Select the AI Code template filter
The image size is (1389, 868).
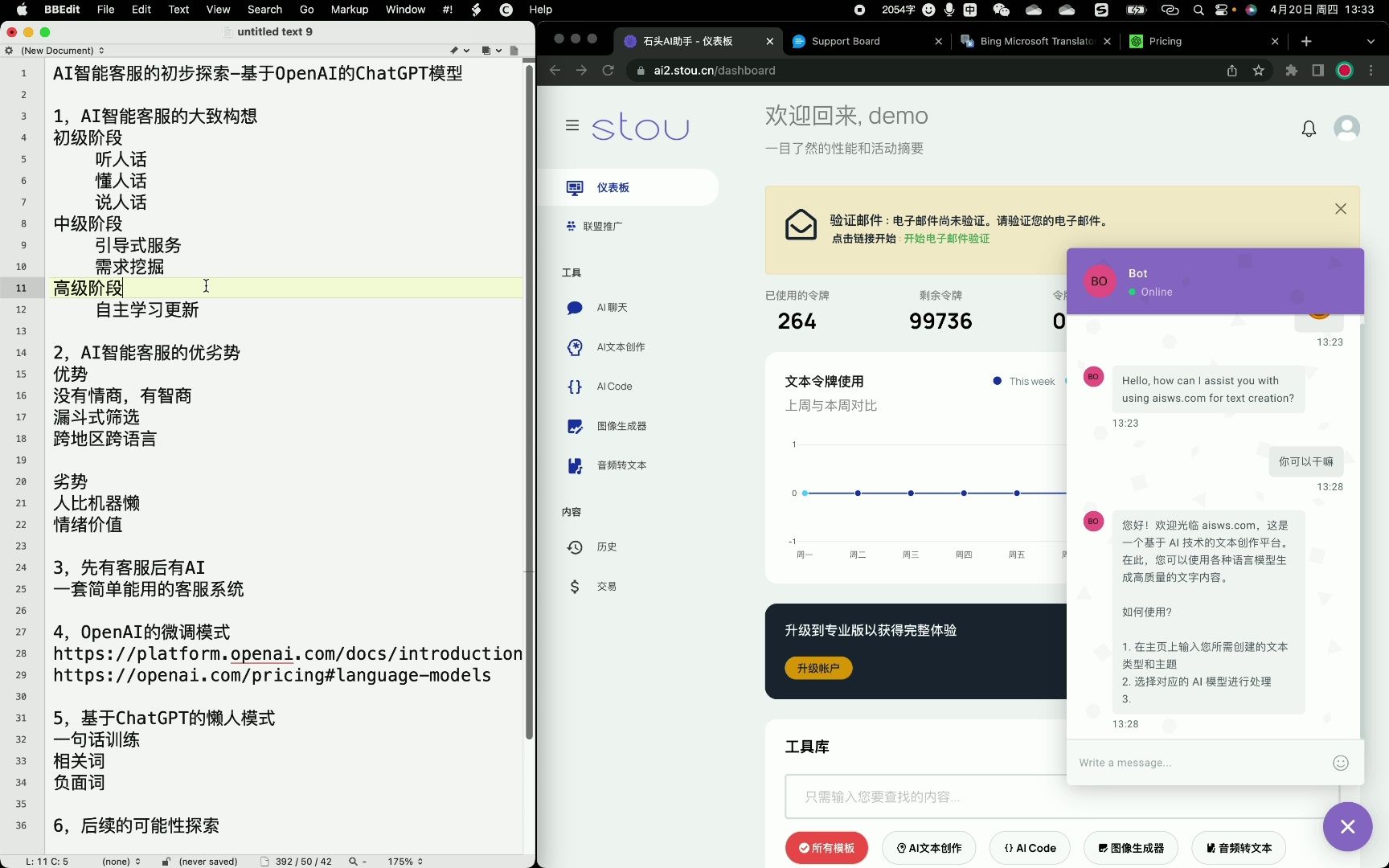(x=1030, y=848)
